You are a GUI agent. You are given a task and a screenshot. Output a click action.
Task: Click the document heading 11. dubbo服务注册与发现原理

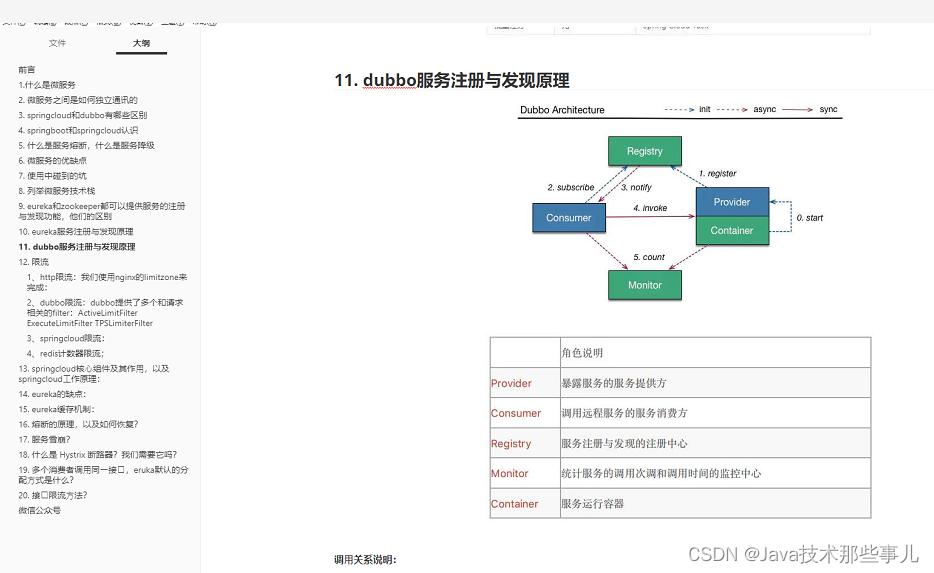452,80
